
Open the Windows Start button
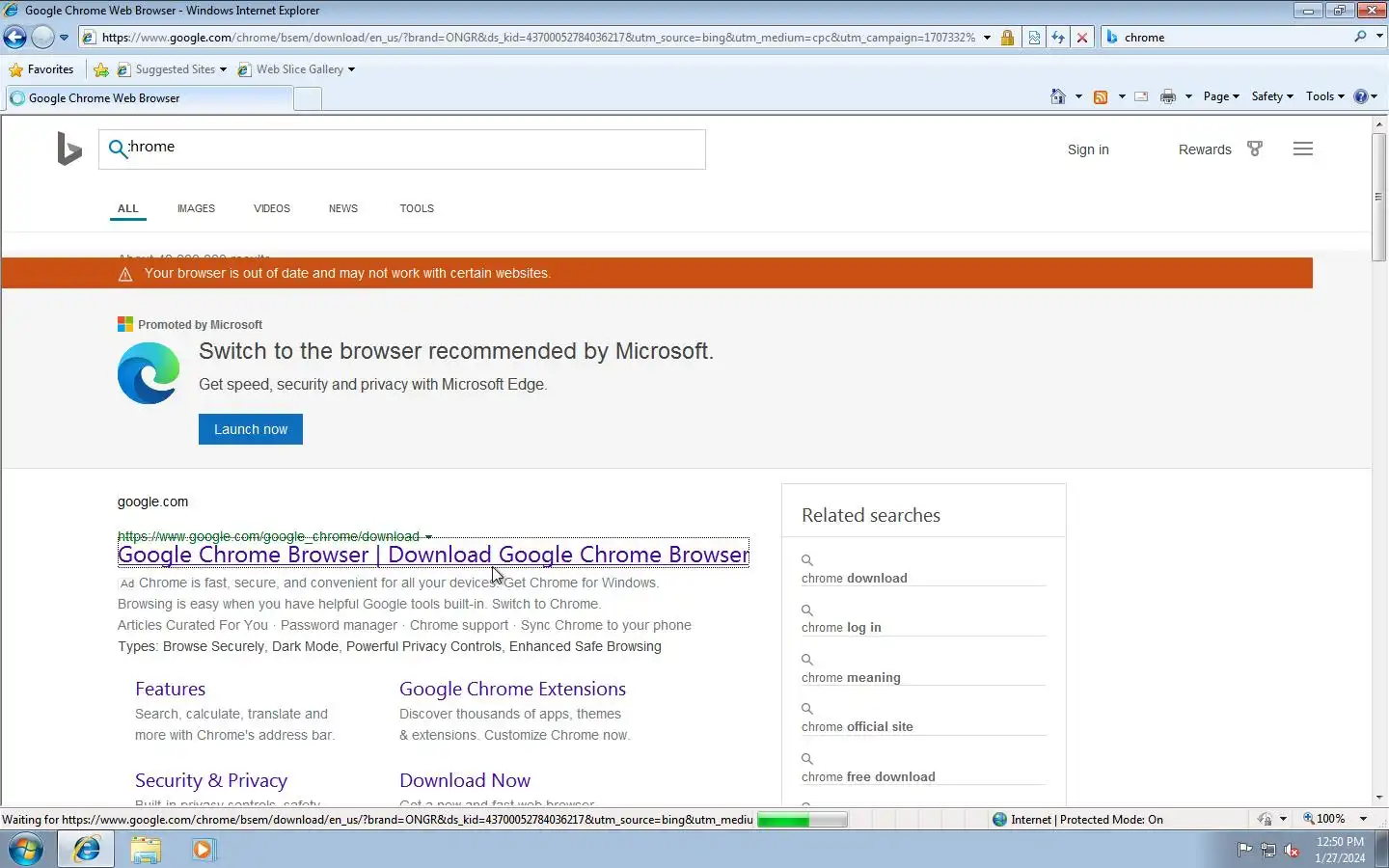pyautogui.click(x=26, y=850)
